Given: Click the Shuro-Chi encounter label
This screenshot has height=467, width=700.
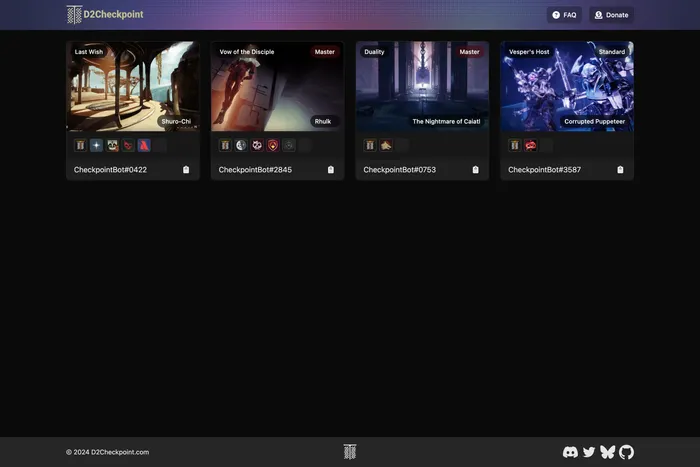Looking at the screenshot, I should tap(176, 121).
